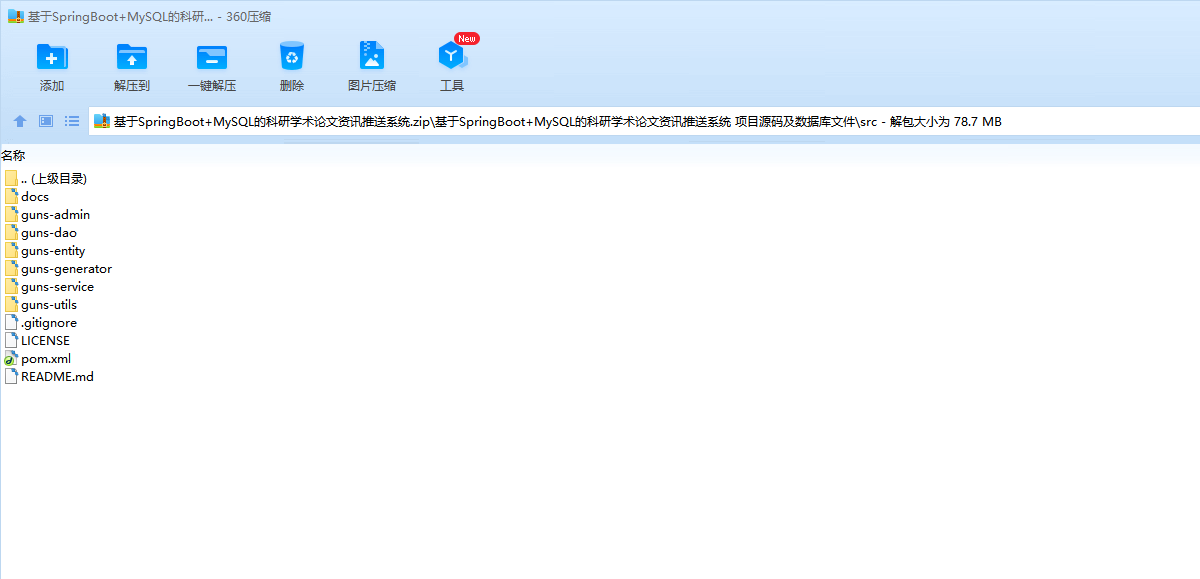1200x579 pixels.
Task: Select the LICENSE file
Action: coord(37,340)
